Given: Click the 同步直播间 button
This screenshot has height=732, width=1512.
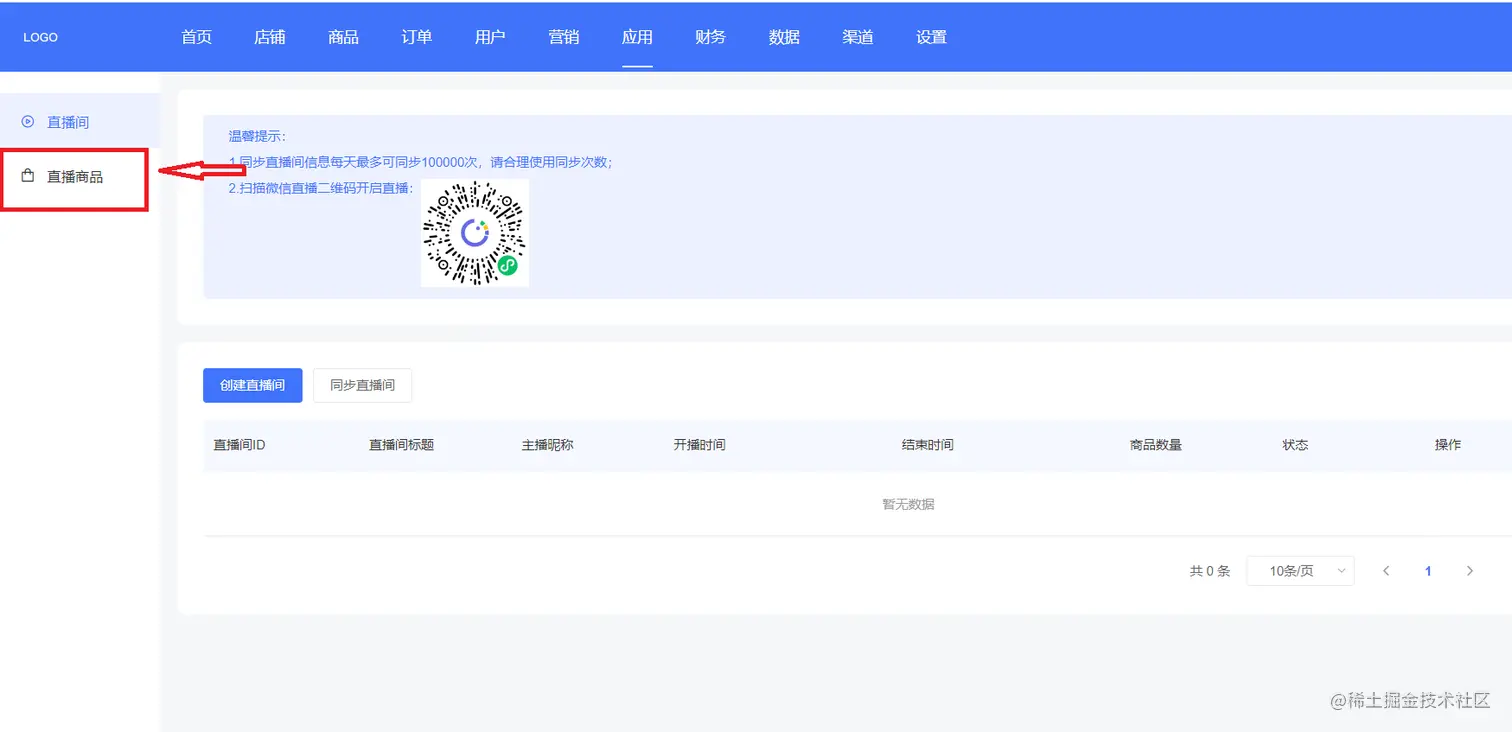Looking at the screenshot, I should pos(362,385).
